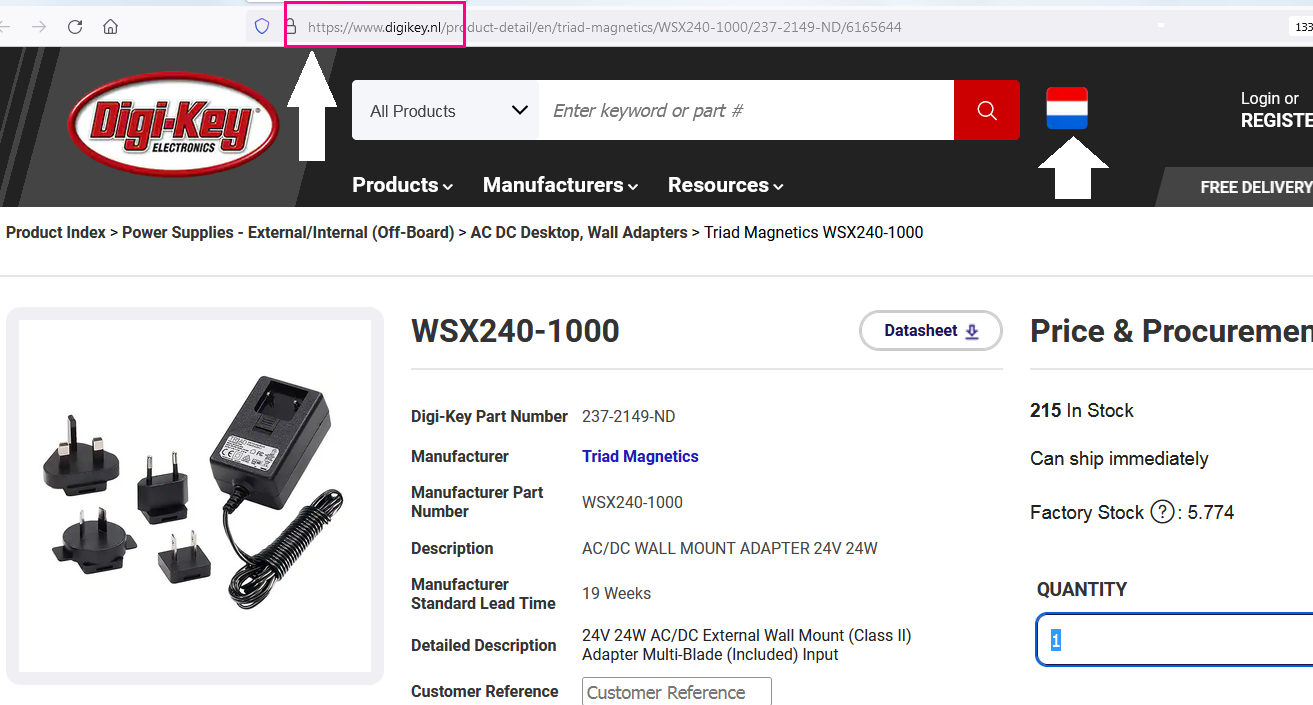Click the 215 In Stock text
The width and height of the screenshot is (1313, 705).
coord(1082,410)
